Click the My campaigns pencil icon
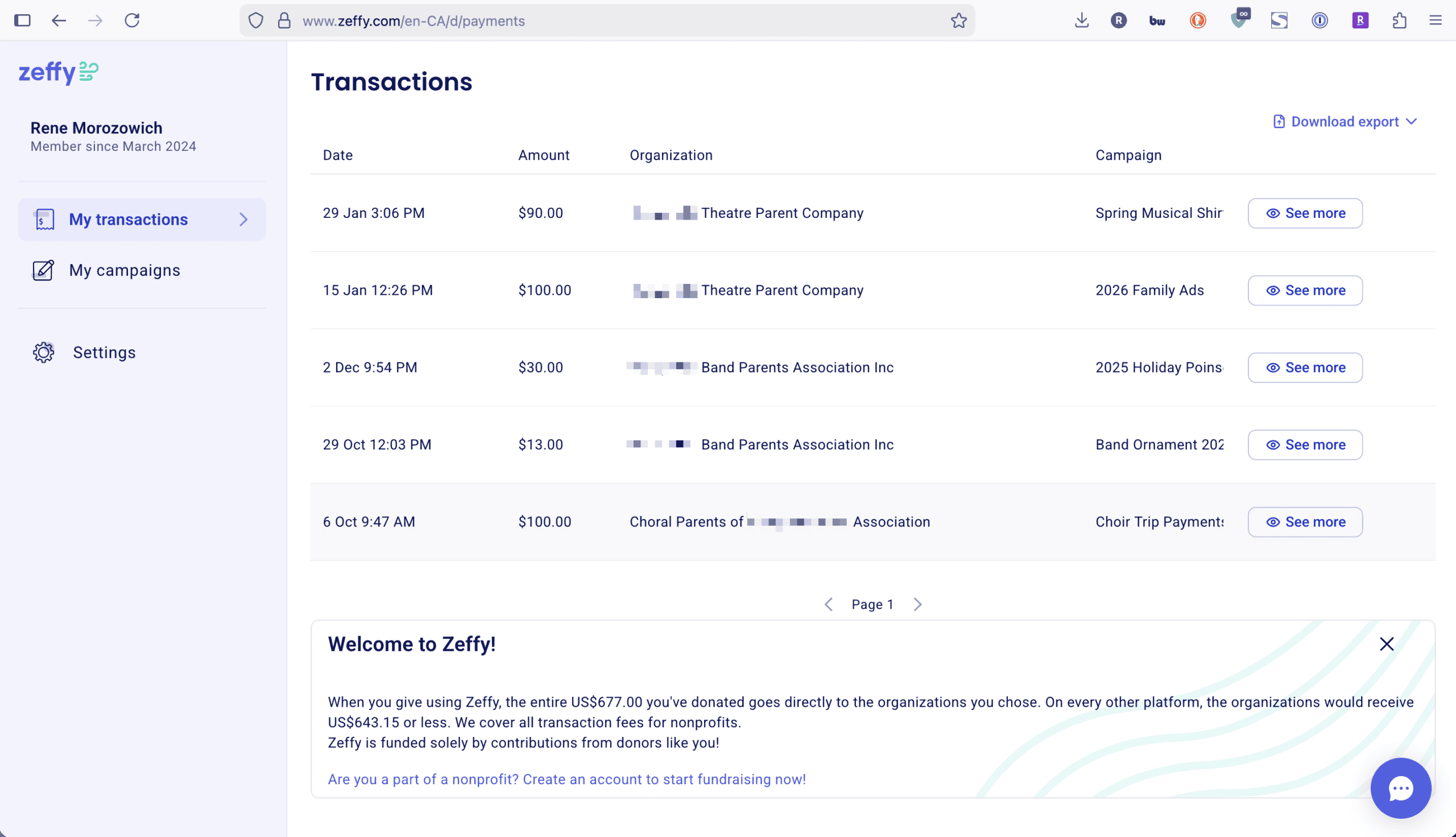 pos(43,270)
